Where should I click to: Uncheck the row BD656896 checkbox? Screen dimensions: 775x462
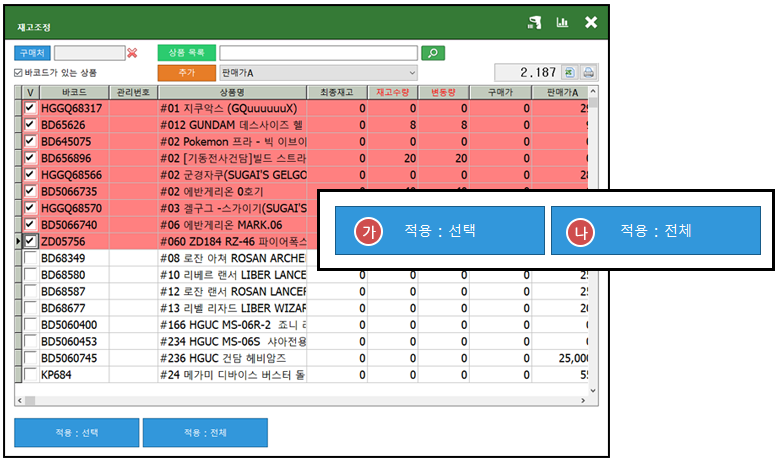(30, 158)
